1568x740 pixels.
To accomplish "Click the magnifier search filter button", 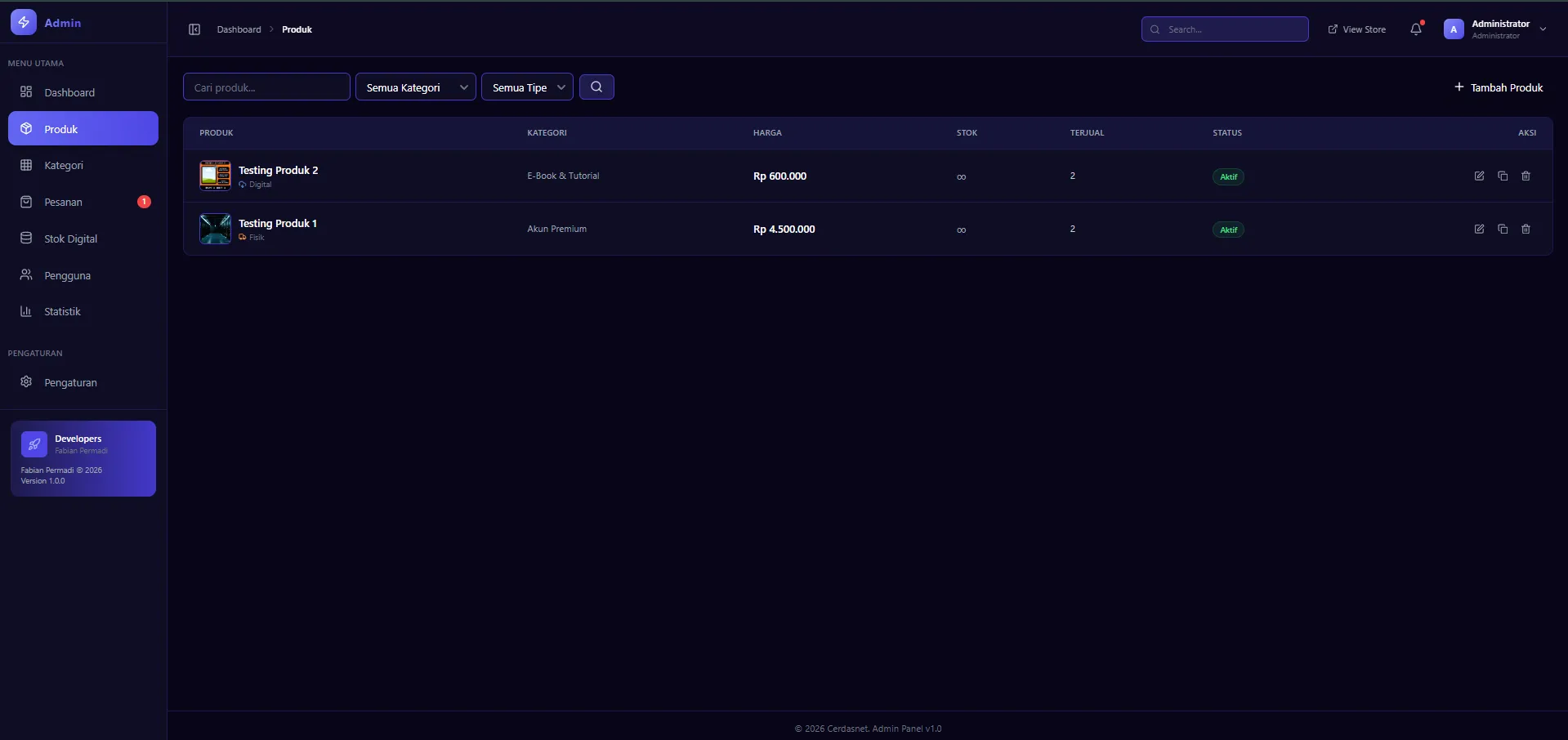I will (596, 87).
